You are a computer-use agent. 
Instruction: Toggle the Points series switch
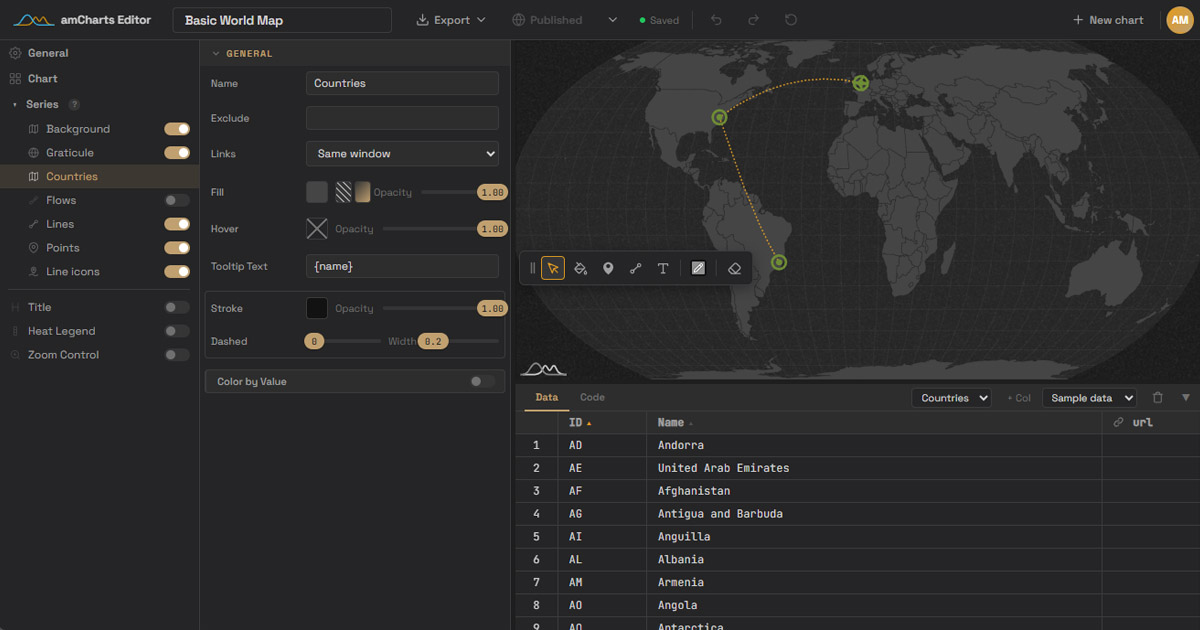pyautogui.click(x=177, y=248)
